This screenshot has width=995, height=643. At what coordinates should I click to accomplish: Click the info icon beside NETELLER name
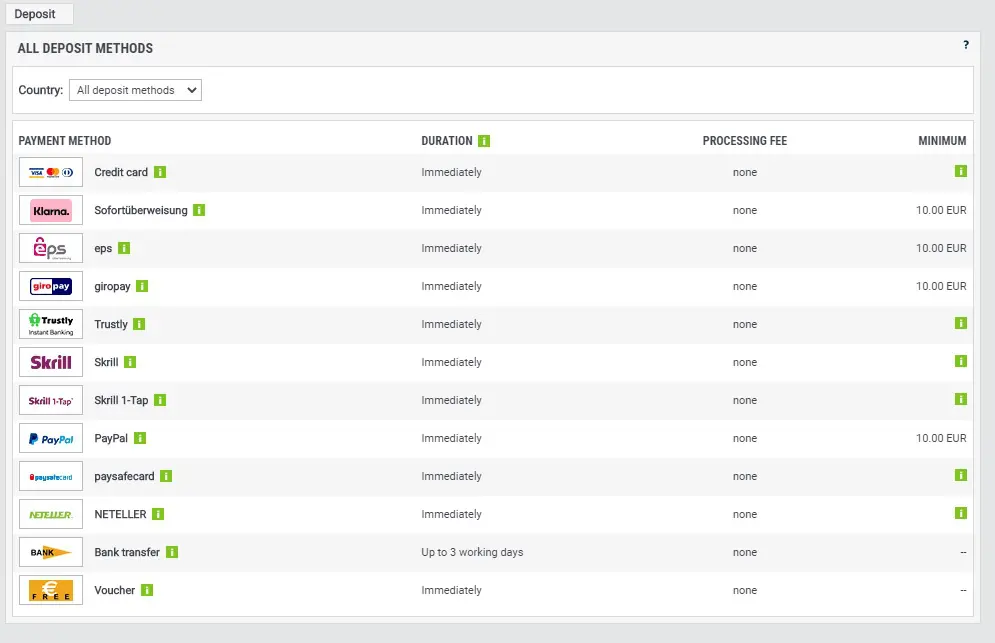(x=158, y=514)
